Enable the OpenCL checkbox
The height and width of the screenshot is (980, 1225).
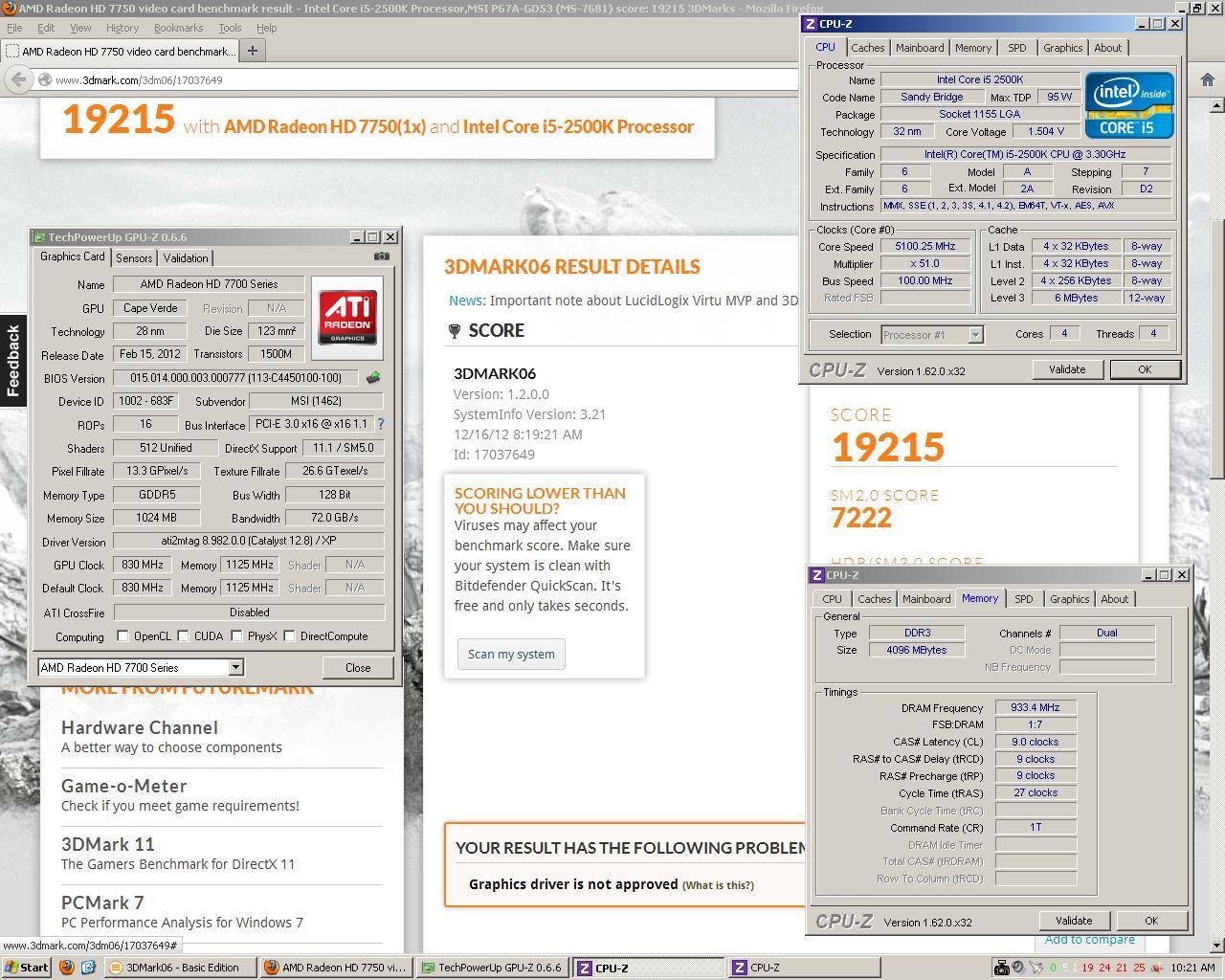[x=122, y=635]
